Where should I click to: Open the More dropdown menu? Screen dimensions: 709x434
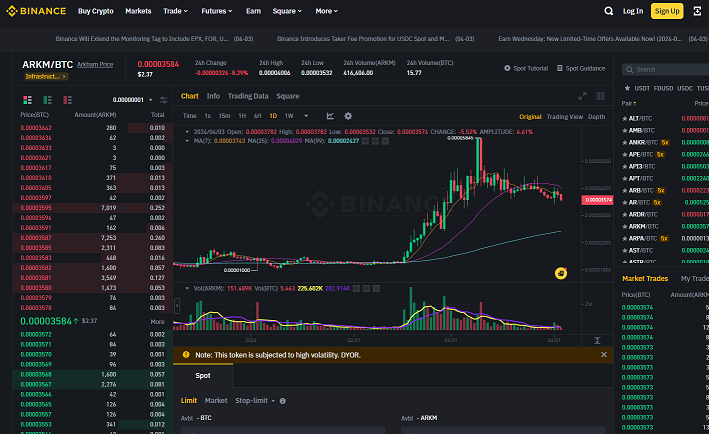click(326, 11)
